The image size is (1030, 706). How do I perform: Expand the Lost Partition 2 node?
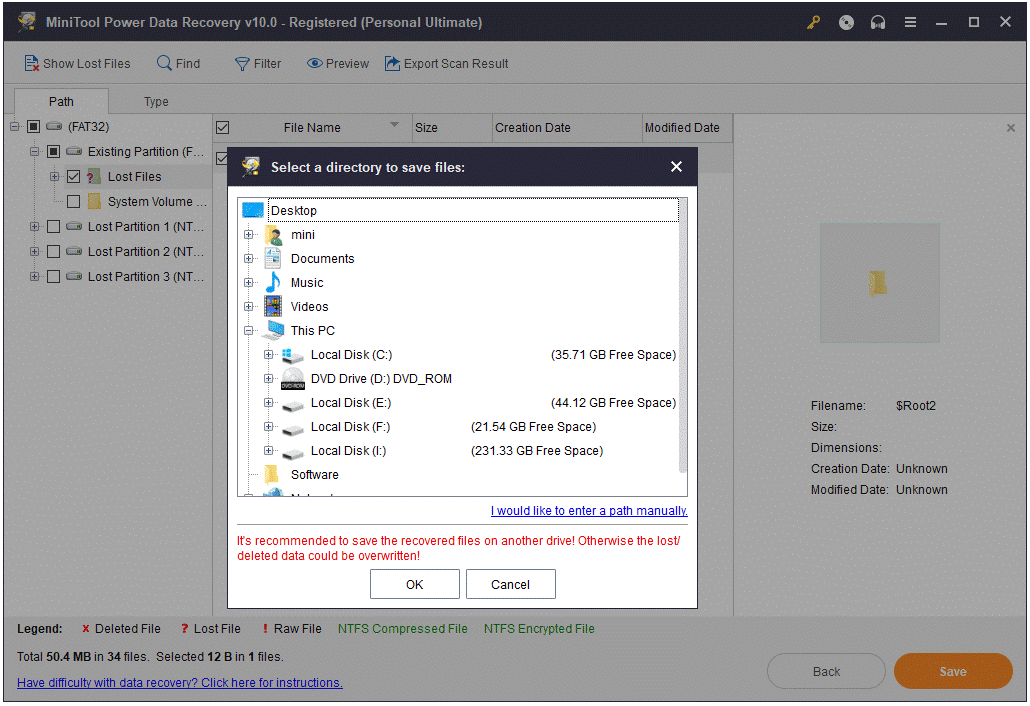34,251
